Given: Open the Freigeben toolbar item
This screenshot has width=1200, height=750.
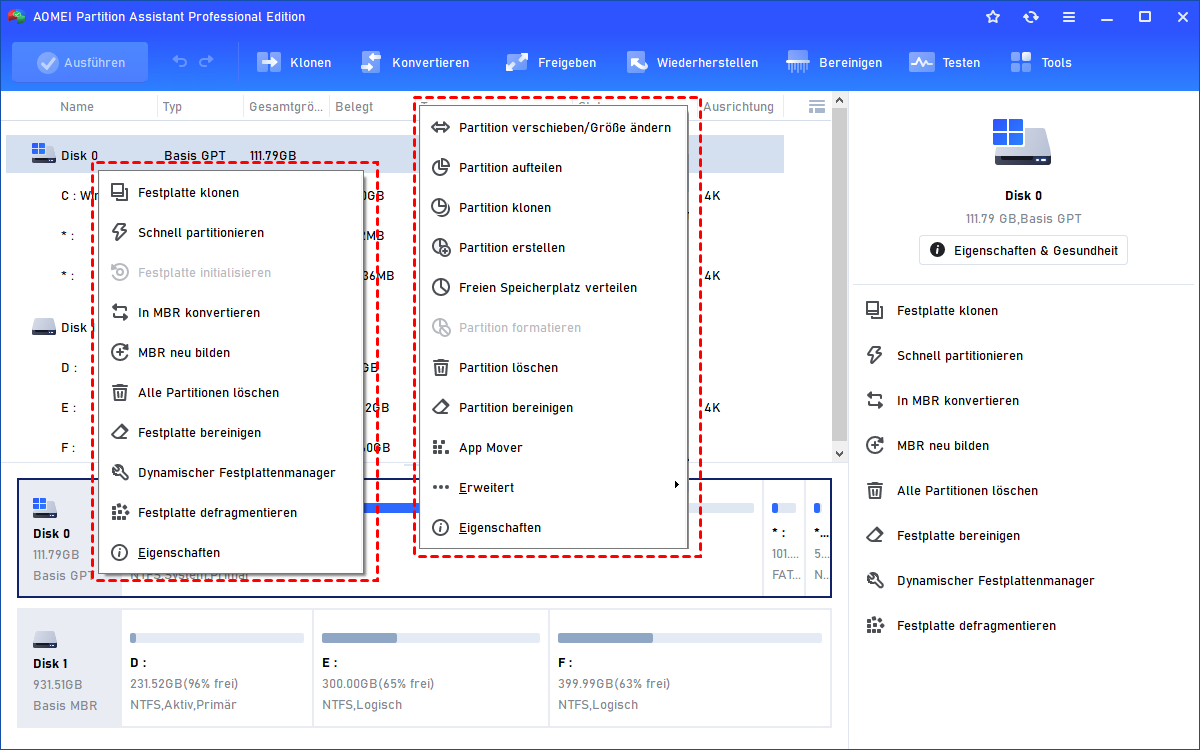Looking at the screenshot, I should click(x=550, y=62).
